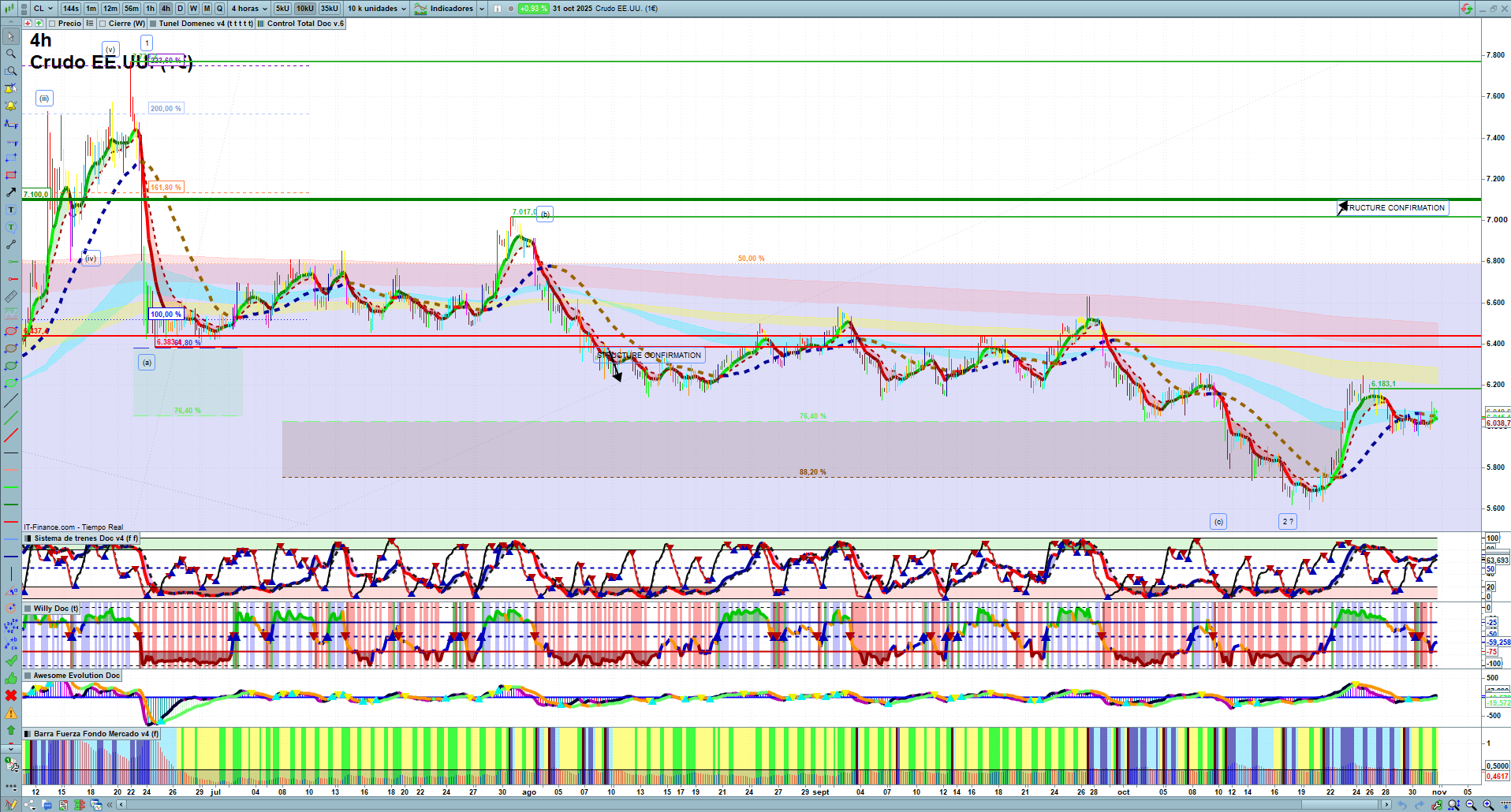Pick the yellow alert bell tool
This screenshot has width=1511, height=812.
click(11, 106)
